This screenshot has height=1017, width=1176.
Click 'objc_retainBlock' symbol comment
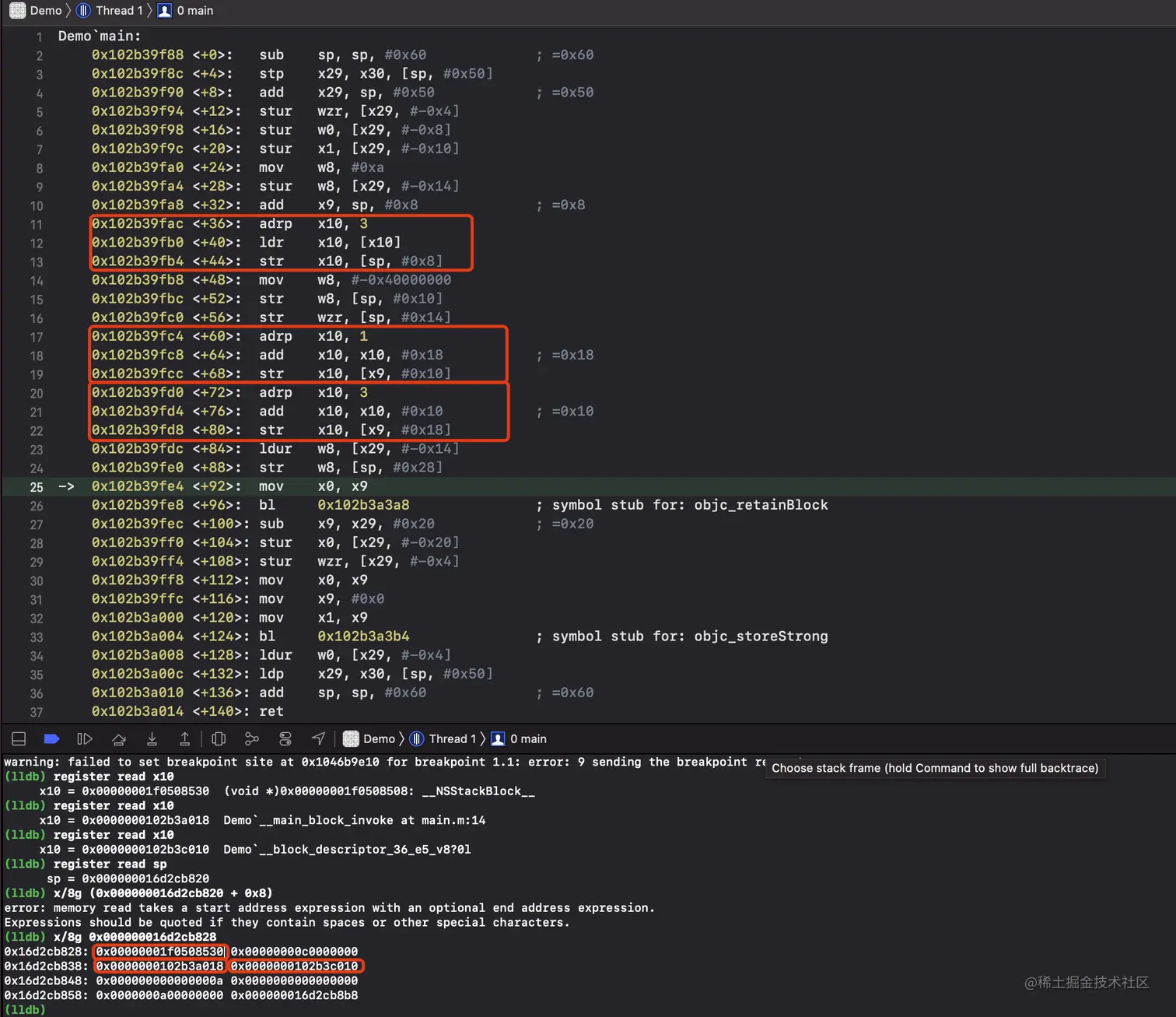coord(761,505)
